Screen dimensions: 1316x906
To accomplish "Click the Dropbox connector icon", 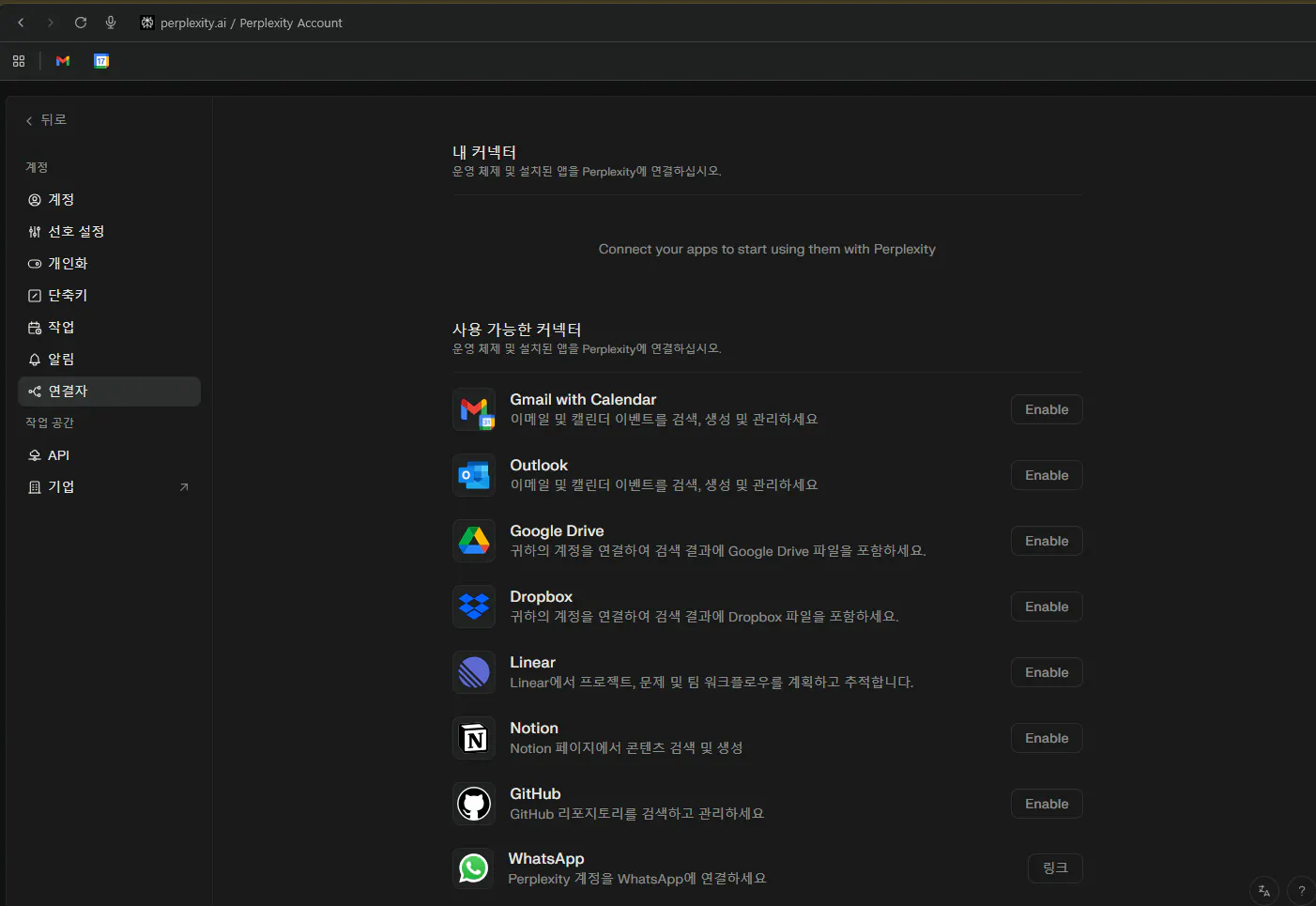I will pos(474,607).
